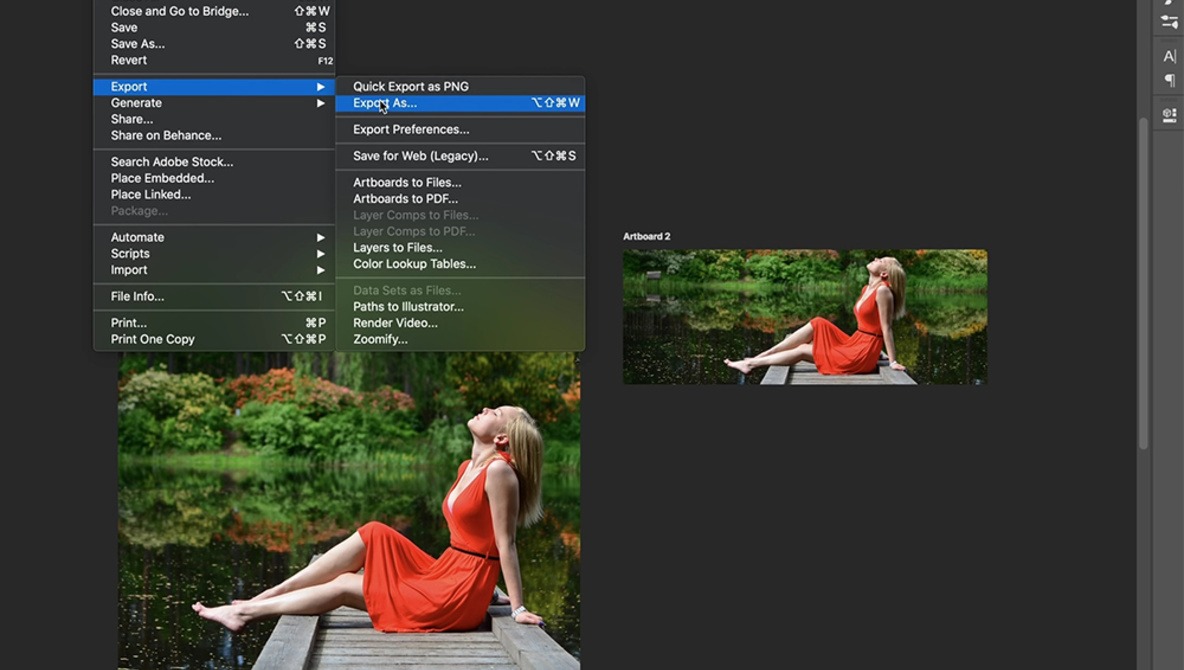Expand the Generate submenu arrow
This screenshot has width=1184, height=670.
click(x=321, y=103)
